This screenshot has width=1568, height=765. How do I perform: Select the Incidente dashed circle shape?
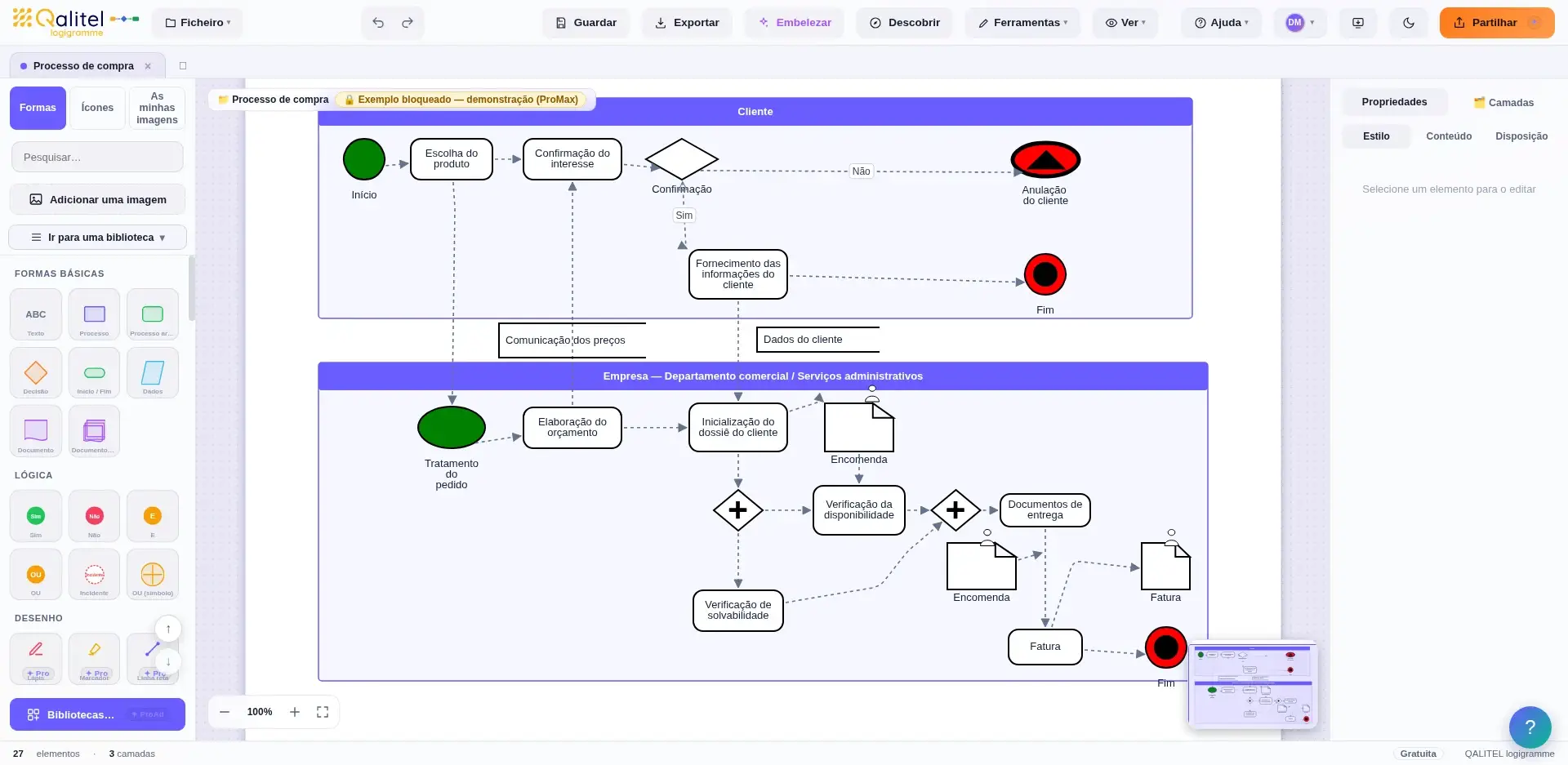(x=94, y=574)
